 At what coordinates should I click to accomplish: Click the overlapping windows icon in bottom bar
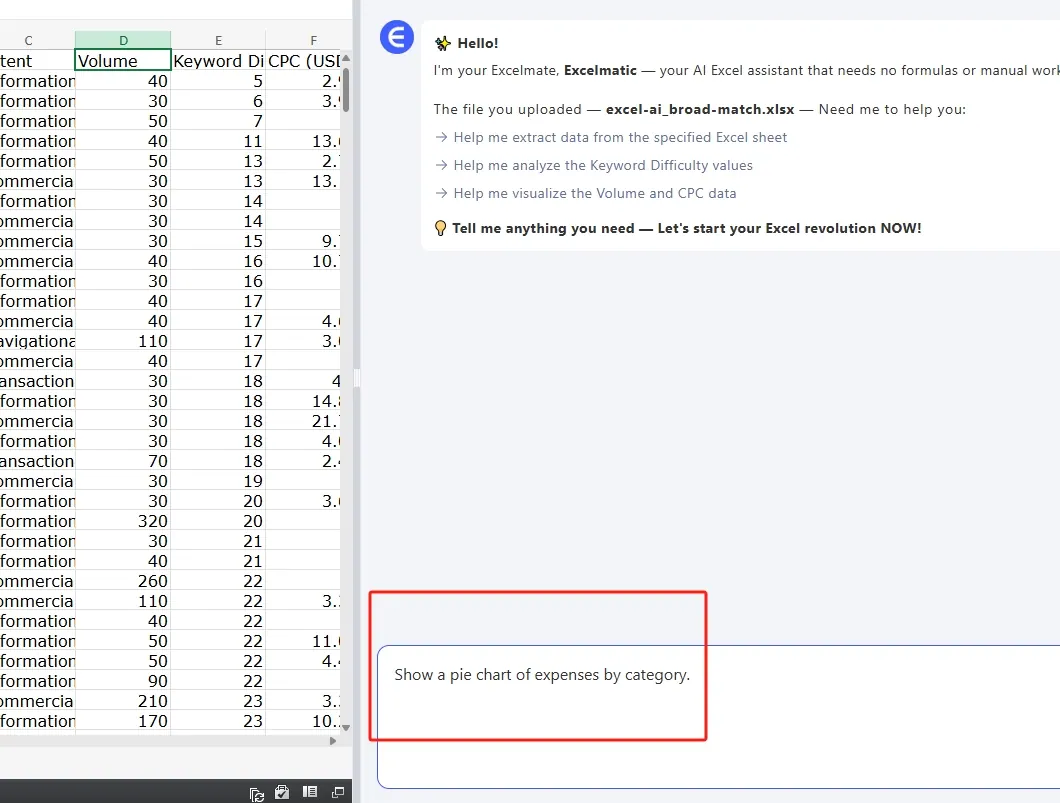pos(337,792)
